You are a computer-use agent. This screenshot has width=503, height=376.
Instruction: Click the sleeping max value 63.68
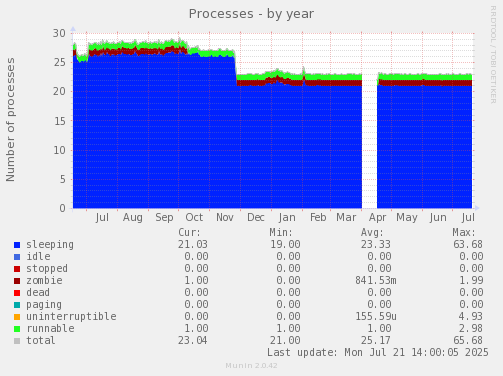click(468, 244)
